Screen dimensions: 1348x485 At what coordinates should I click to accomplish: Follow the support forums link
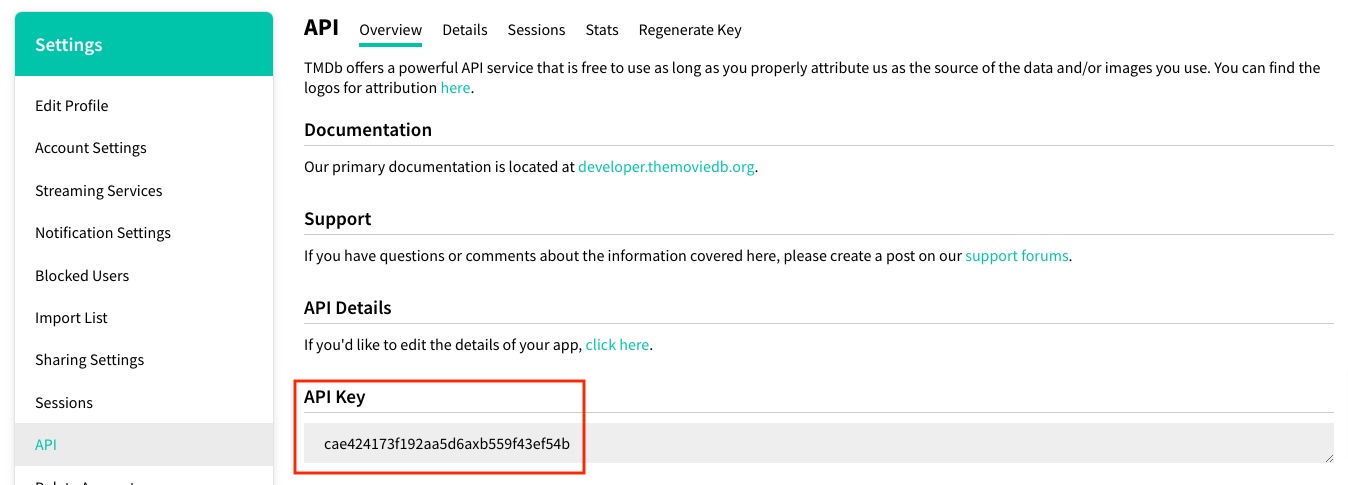[1016, 256]
